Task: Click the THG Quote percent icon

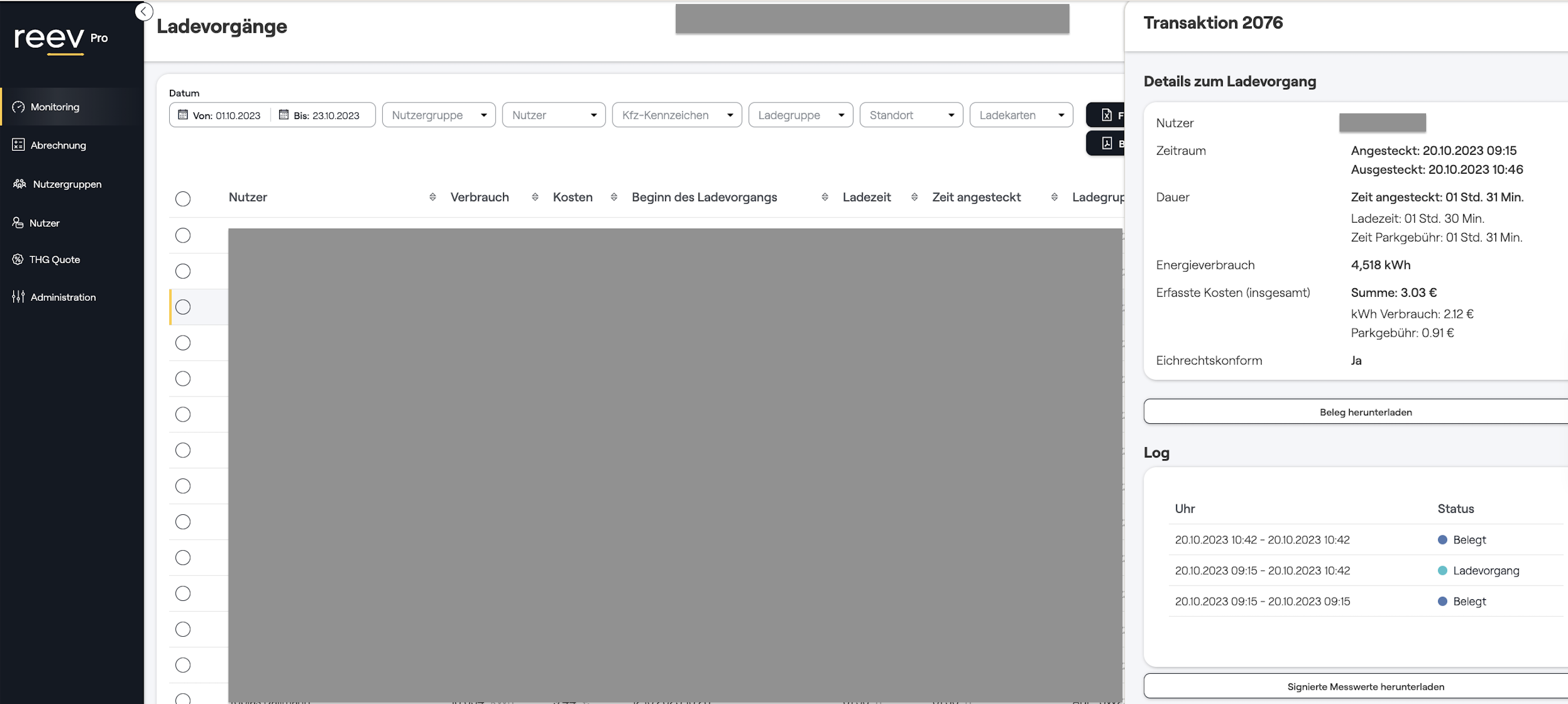Action: coord(18,259)
